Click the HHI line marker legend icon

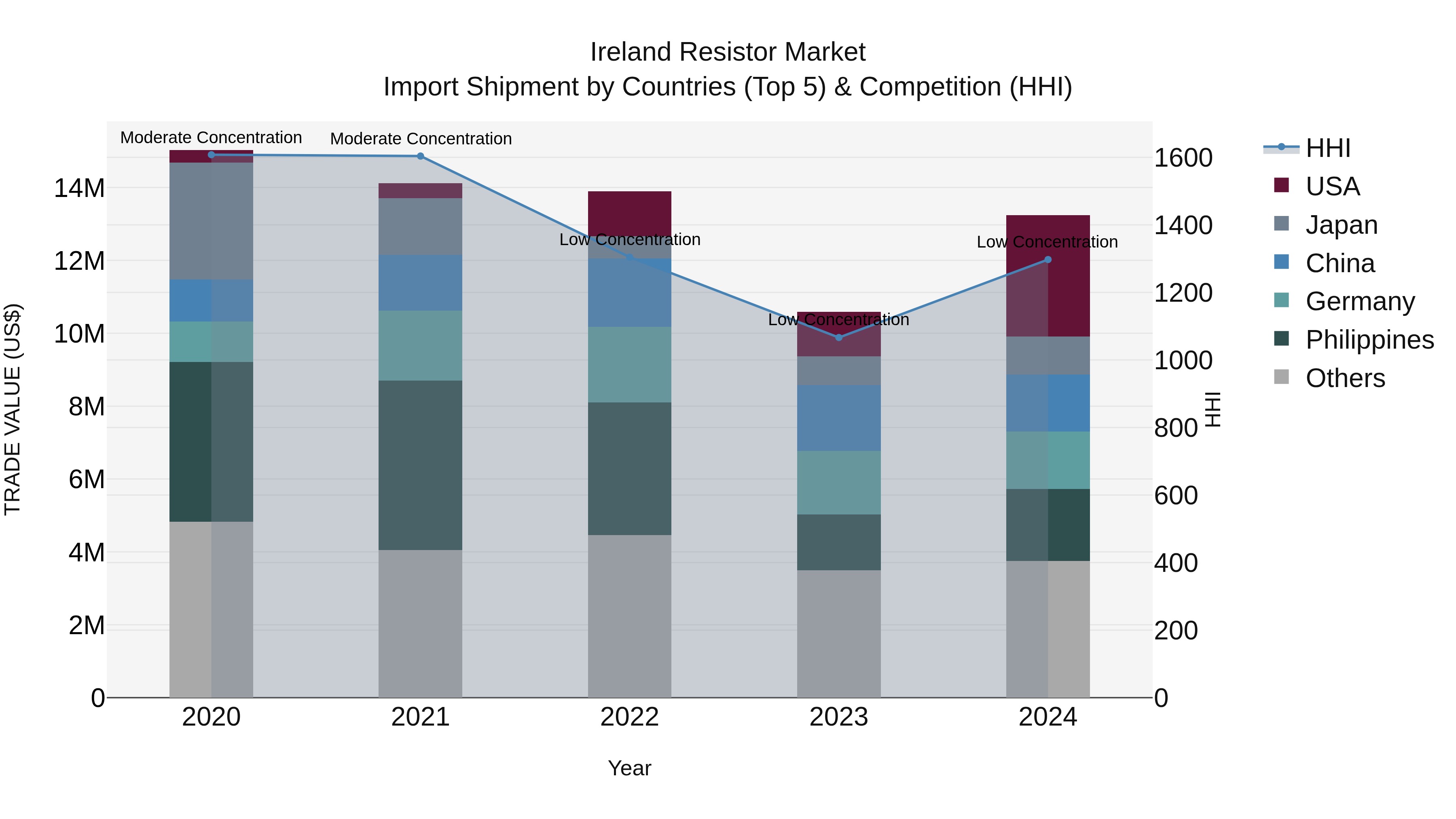[x=1281, y=148]
